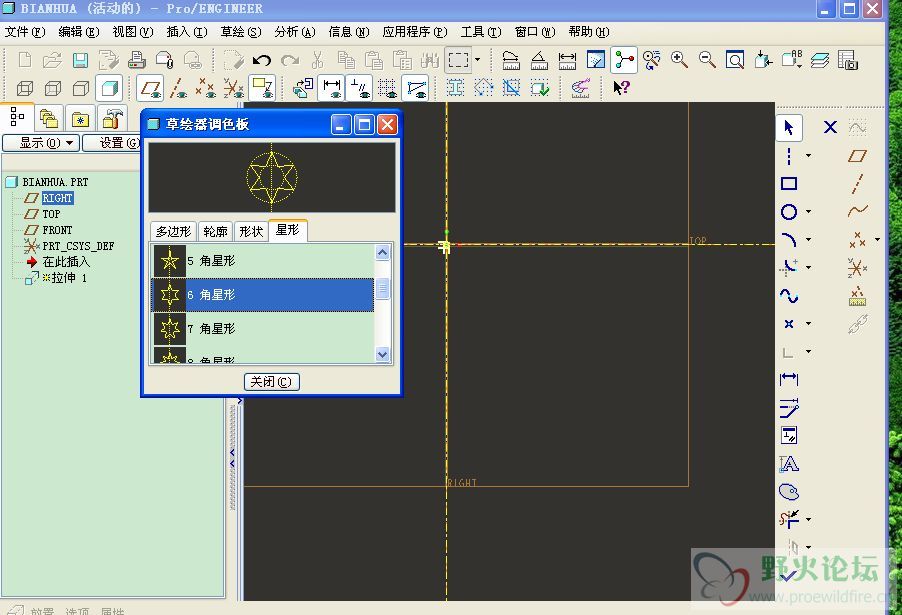
Task: Print using the printer toolbar icon
Action: [x=136, y=60]
